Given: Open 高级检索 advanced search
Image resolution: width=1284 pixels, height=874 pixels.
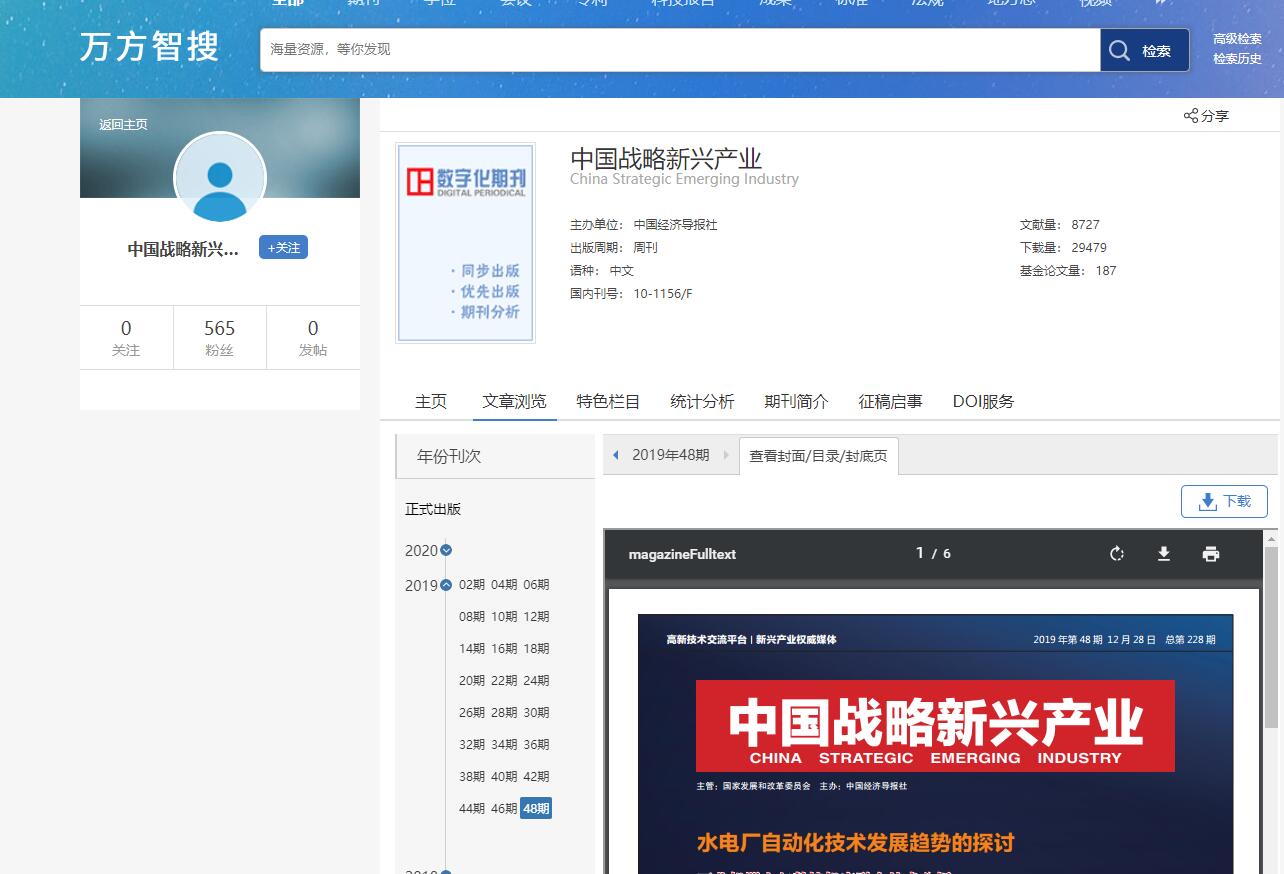Looking at the screenshot, I should point(1237,39).
